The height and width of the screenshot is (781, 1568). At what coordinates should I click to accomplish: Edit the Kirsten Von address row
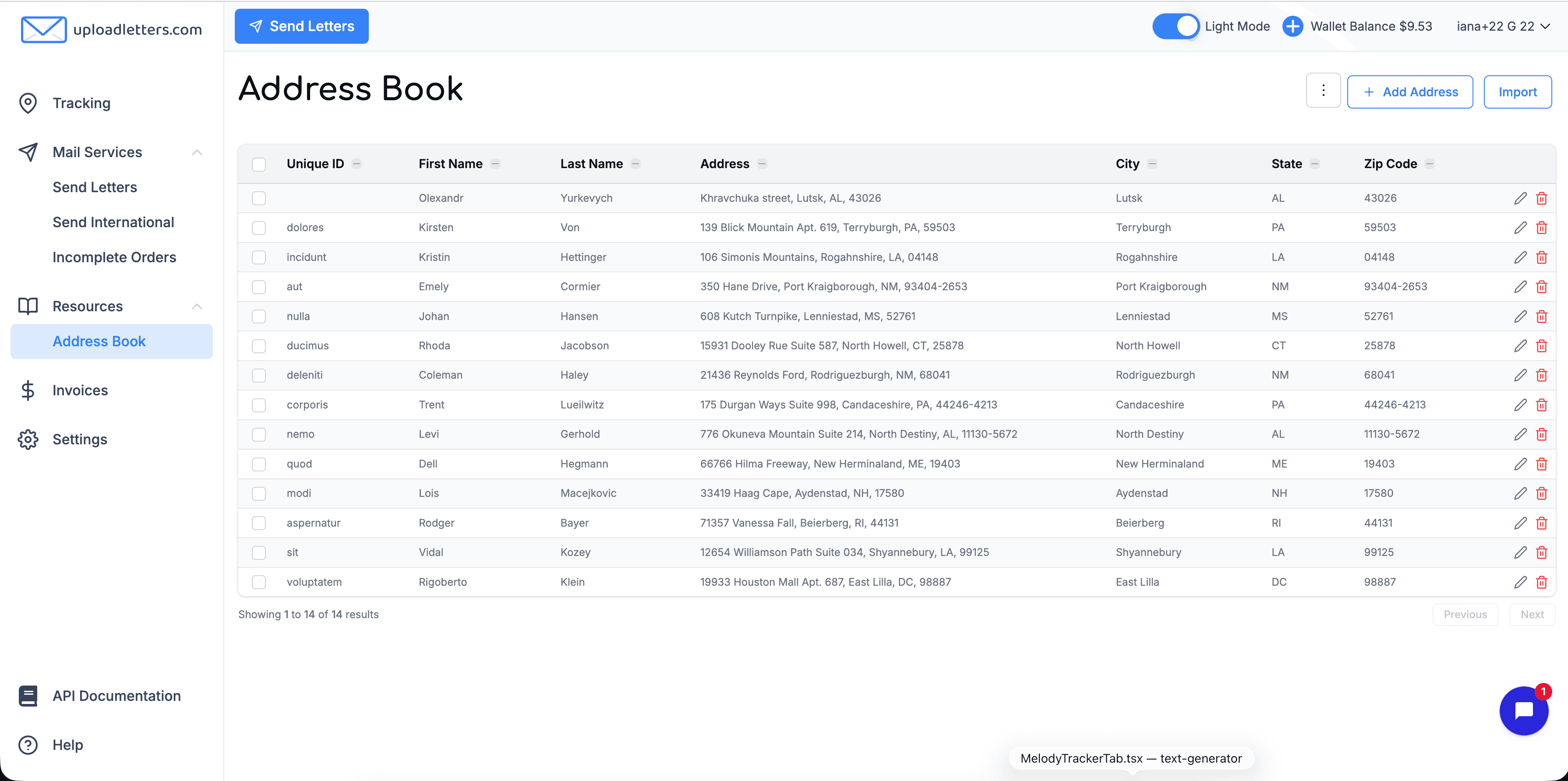point(1520,228)
